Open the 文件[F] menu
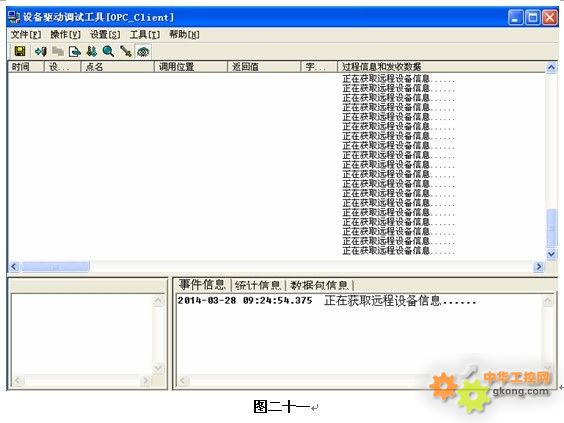The width and height of the screenshot is (564, 423). tap(26, 35)
